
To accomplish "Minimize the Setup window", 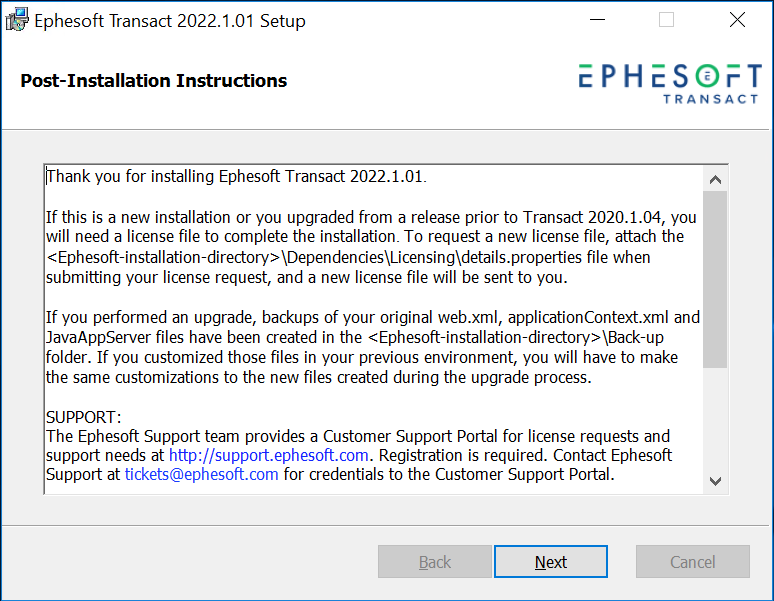I will pyautogui.click(x=597, y=20).
